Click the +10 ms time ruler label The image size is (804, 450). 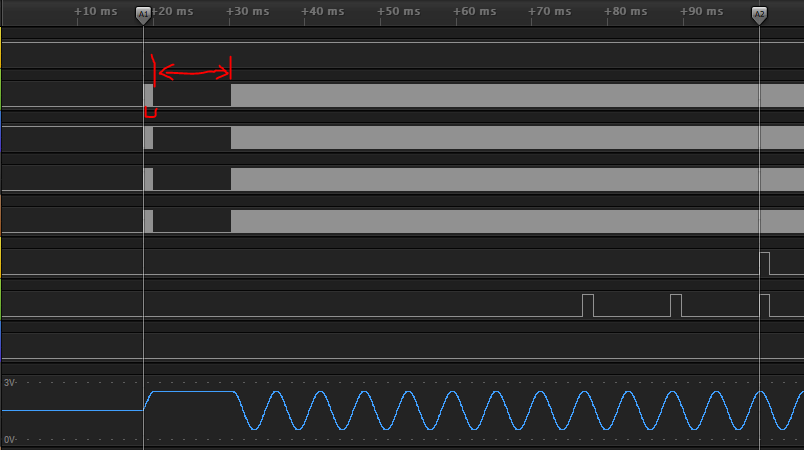coord(96,11)
